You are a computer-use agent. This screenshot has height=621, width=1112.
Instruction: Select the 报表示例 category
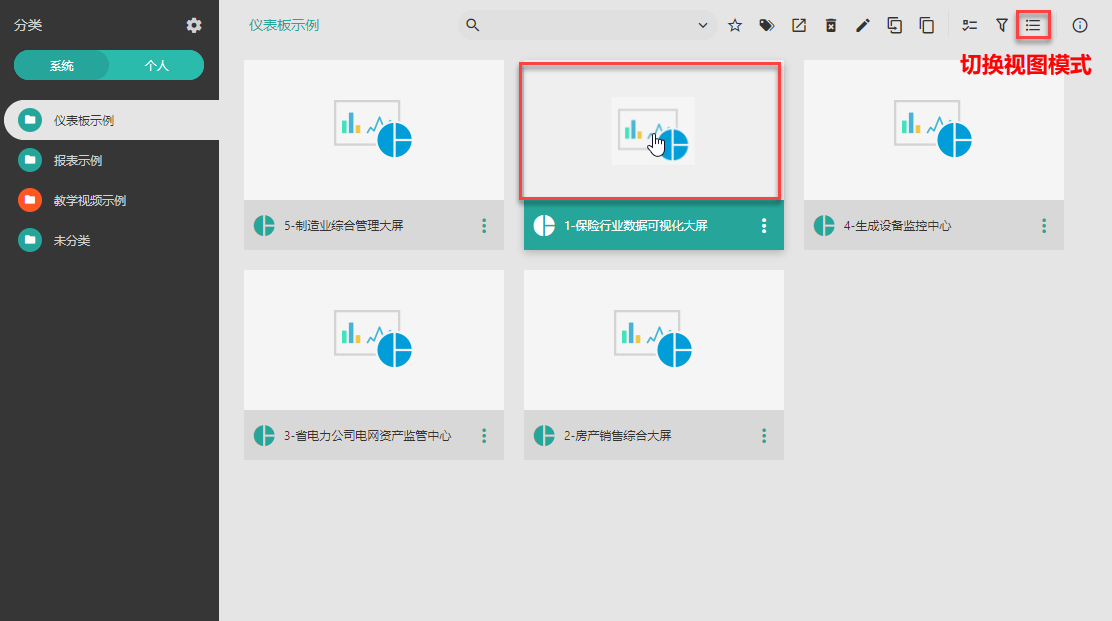[x=109, y=160]
